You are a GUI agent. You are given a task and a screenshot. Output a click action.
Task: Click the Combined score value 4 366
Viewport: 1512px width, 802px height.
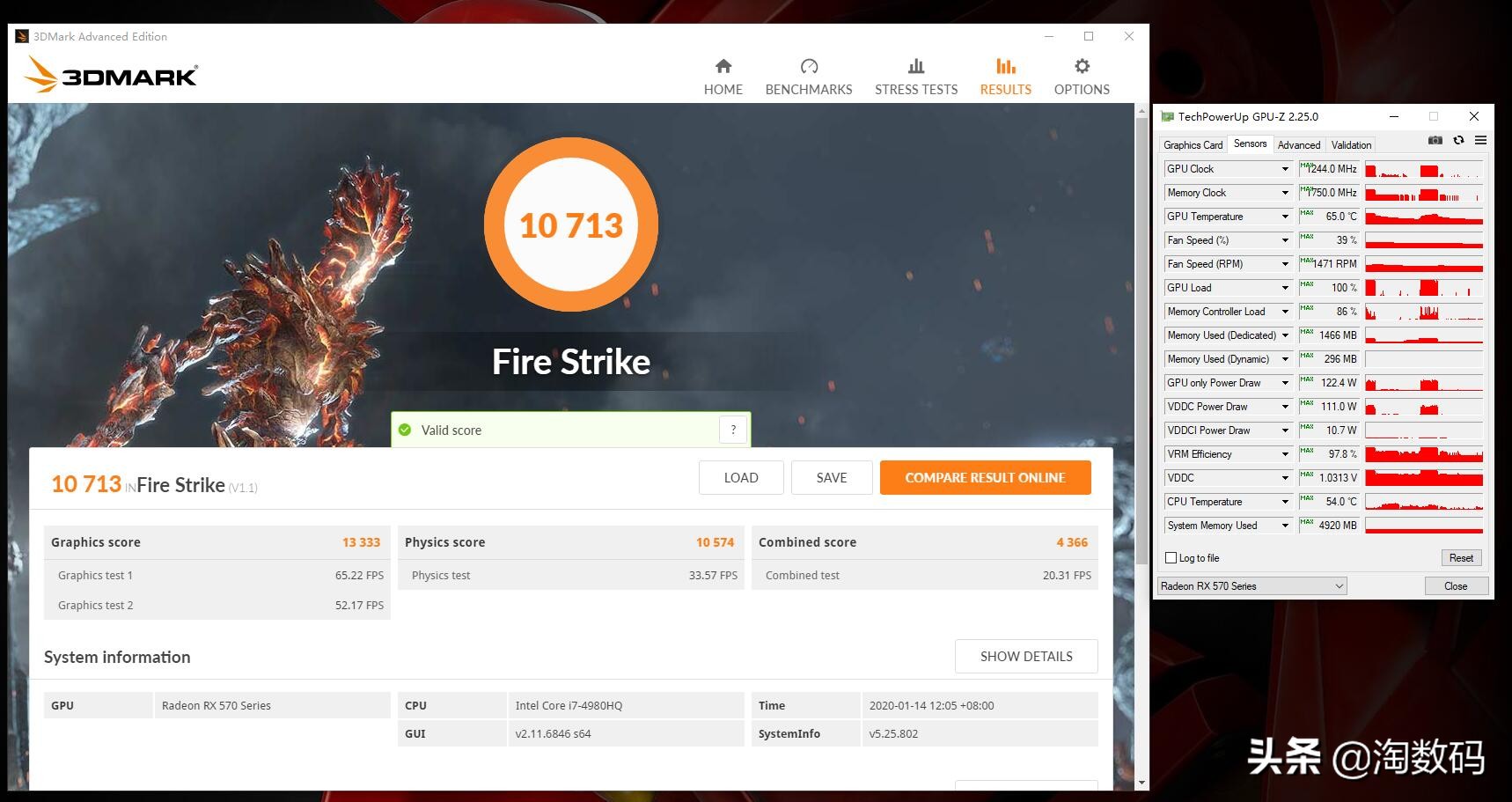pyautogui.click(x=1072, y=542)
